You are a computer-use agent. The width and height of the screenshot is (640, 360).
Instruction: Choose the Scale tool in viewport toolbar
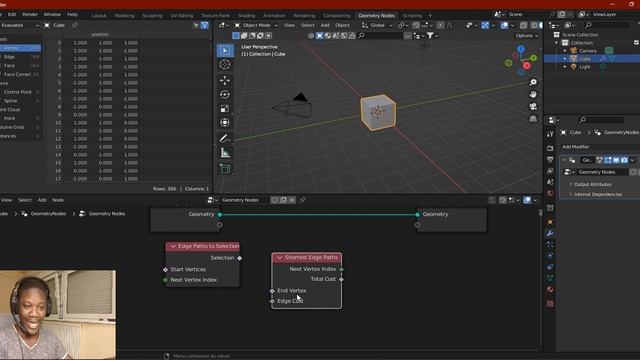point(225,109)
